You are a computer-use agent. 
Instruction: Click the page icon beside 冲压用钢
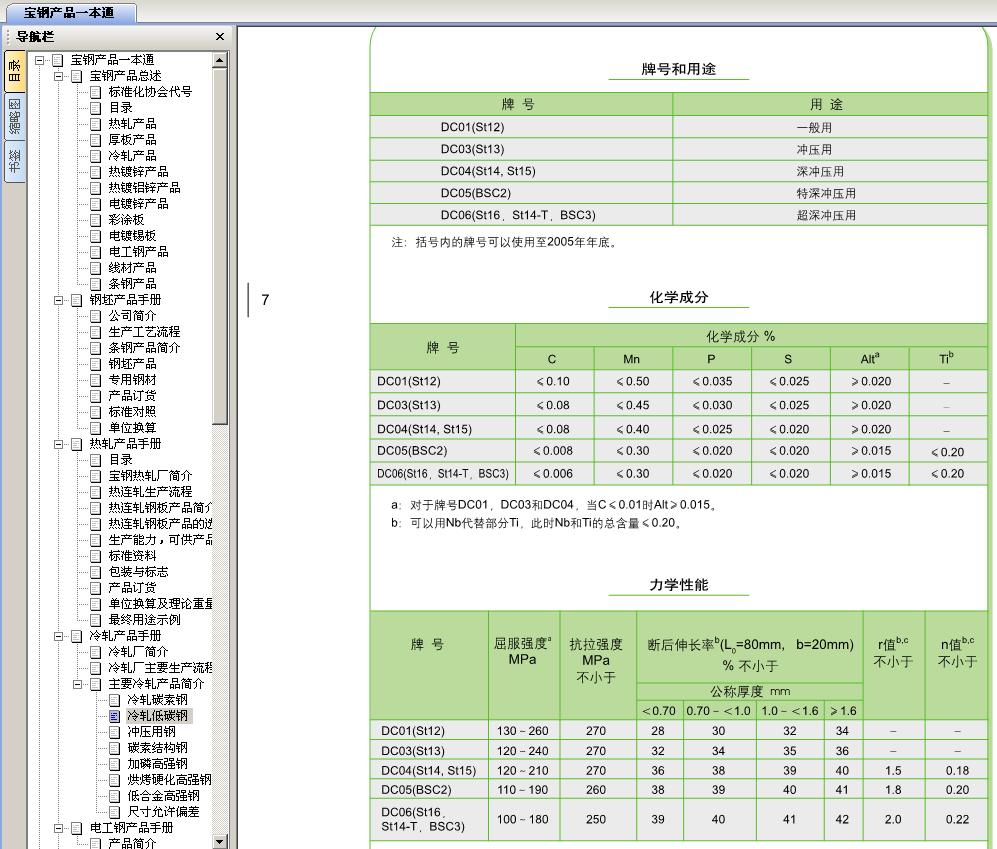(x=114, y=732)
